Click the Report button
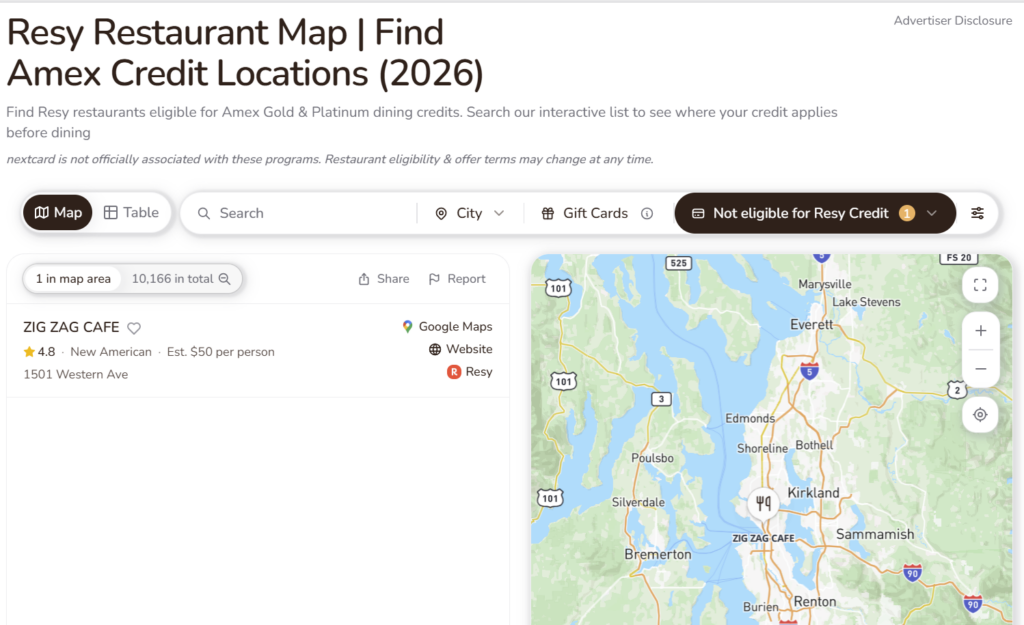 [x=456, y=279]
